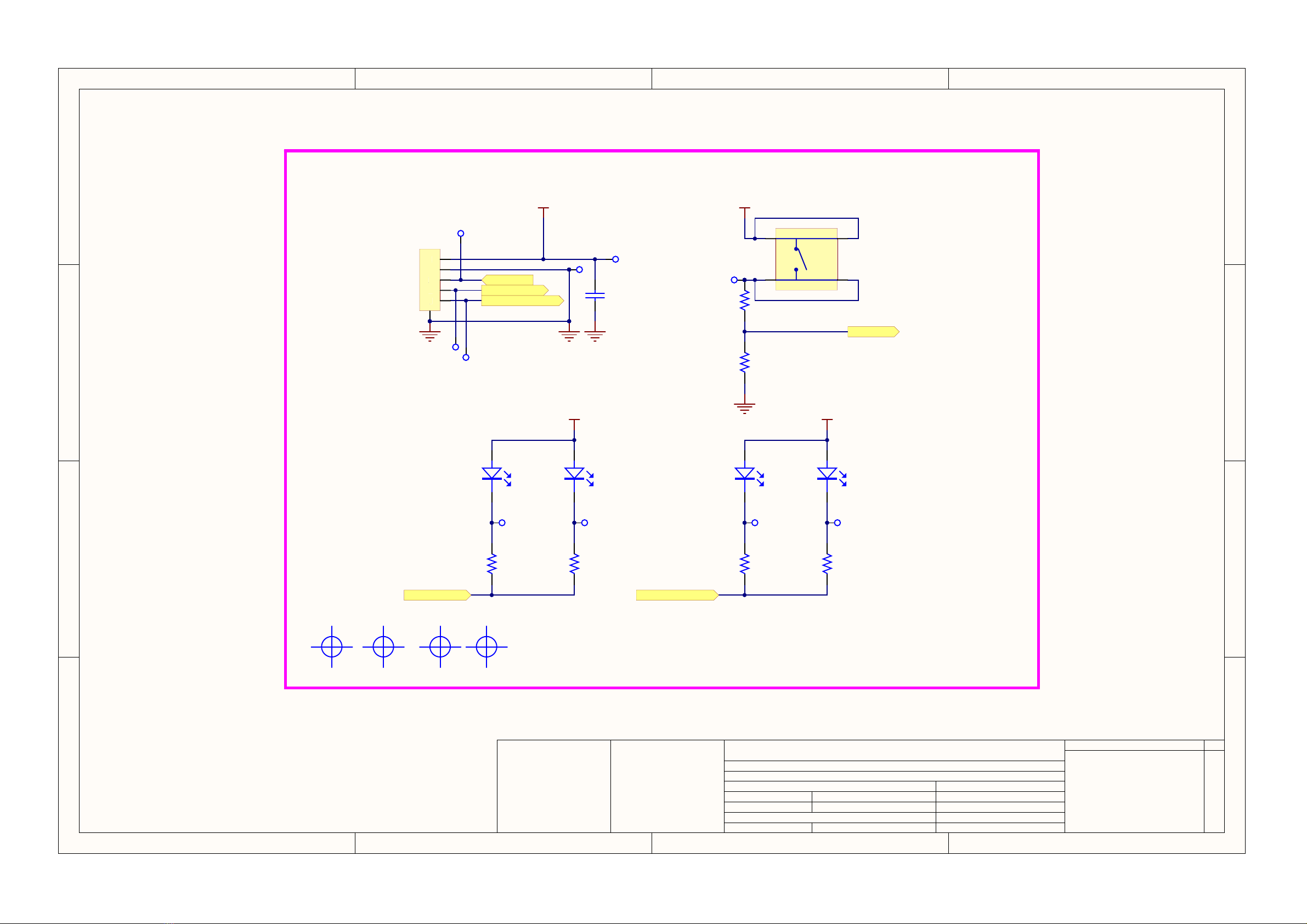Select the middle of the three stacked ports

pyautogui.click(x=515, y=290)
